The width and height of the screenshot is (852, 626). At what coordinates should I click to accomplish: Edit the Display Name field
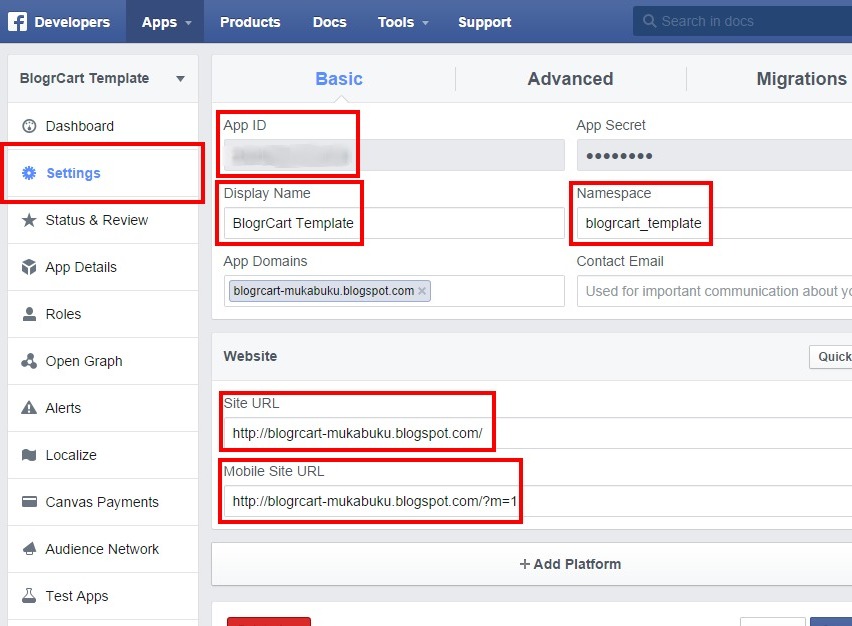394,223
